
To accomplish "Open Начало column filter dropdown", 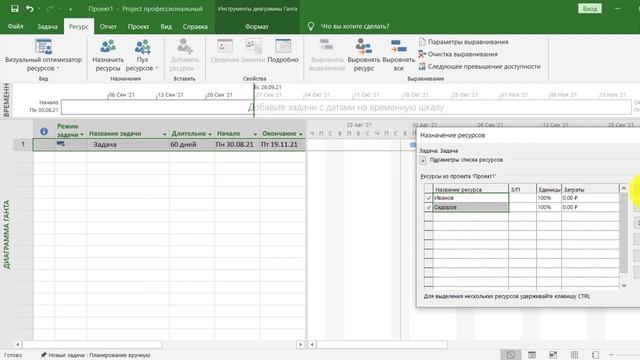I will point(255,134).
